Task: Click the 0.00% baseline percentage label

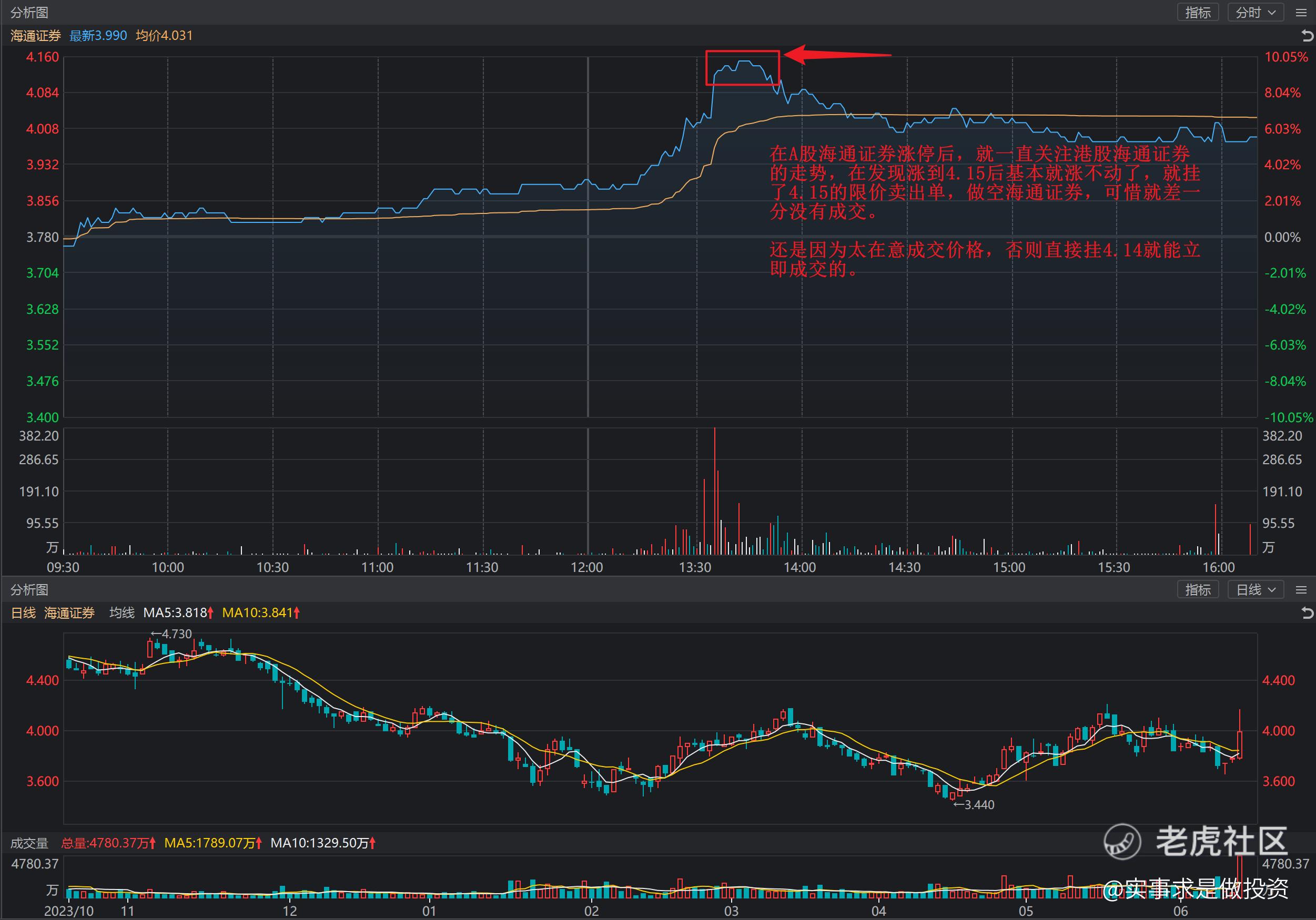Action: (x=1283, y=237)
